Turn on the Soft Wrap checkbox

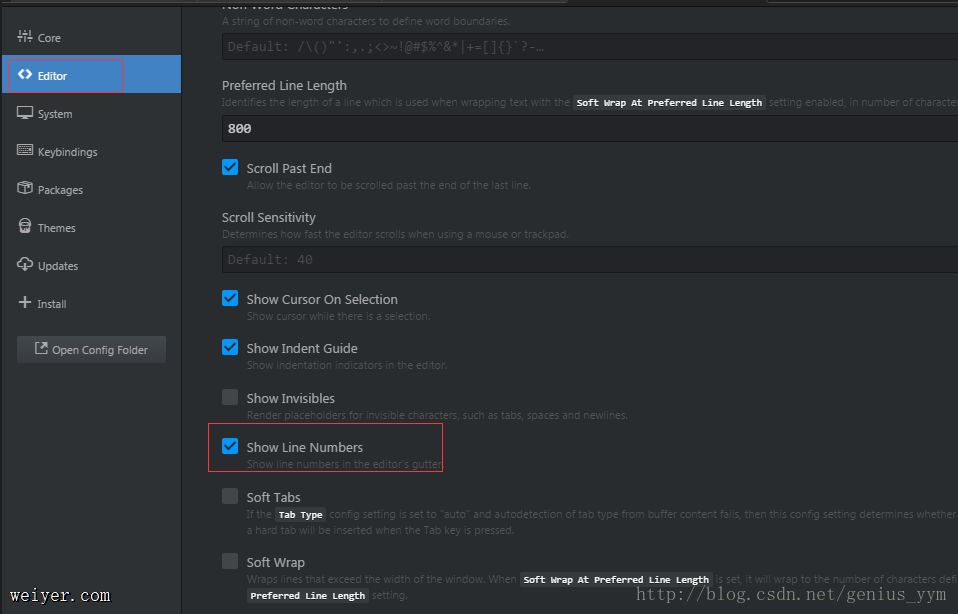(x=230, y=562)
